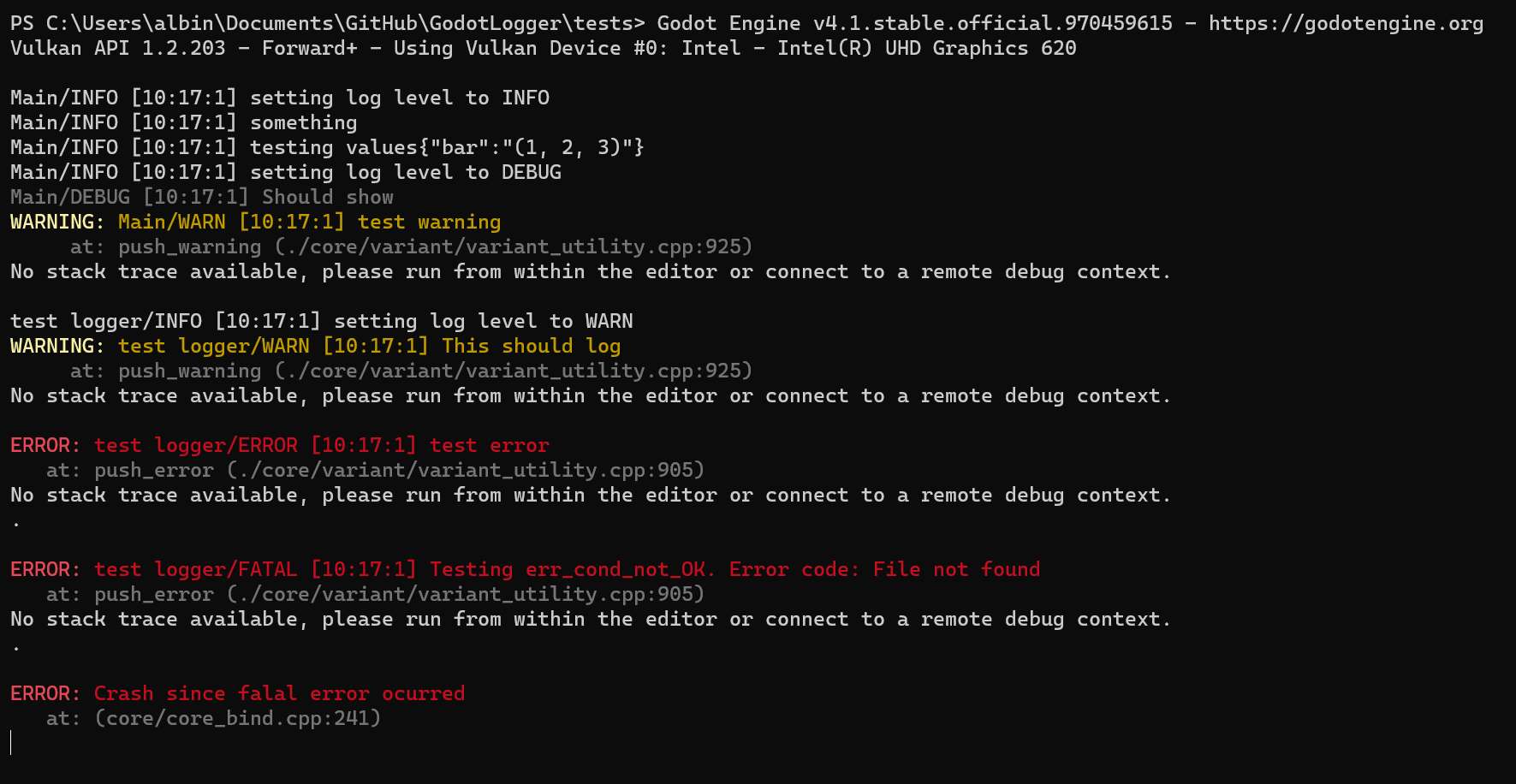Click the testing values bar line
This screenshot has height=784, width=1516.
point(328,148)
